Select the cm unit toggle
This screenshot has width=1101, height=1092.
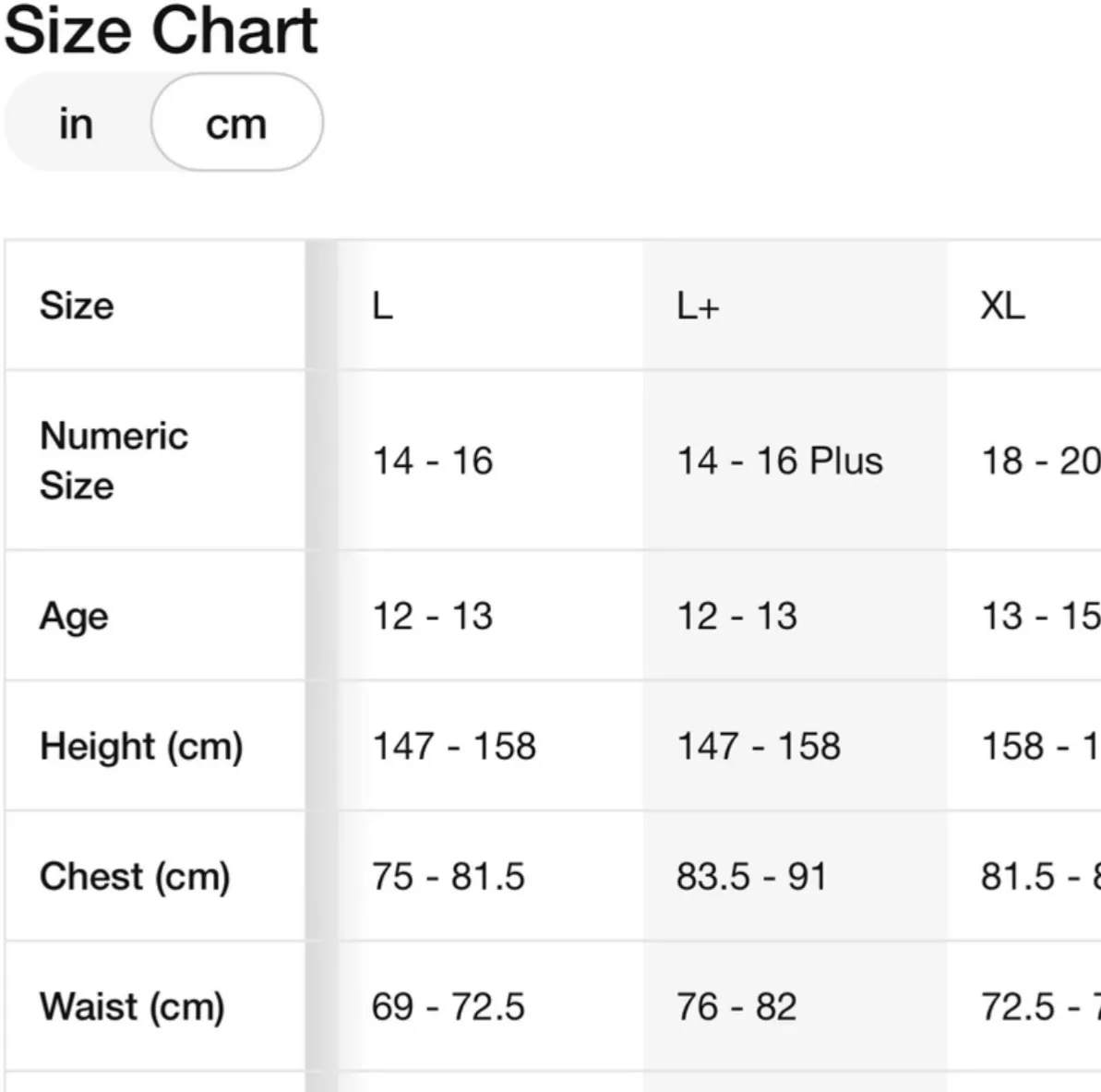pyautogui.click(x=236, y=122)
